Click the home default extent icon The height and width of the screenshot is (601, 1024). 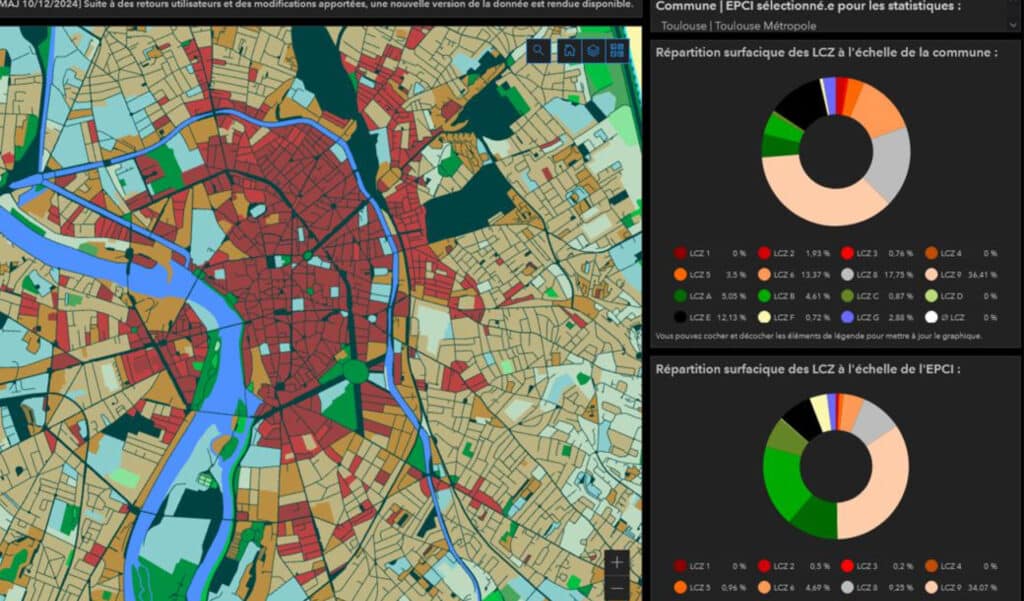[x=568, y=50]
